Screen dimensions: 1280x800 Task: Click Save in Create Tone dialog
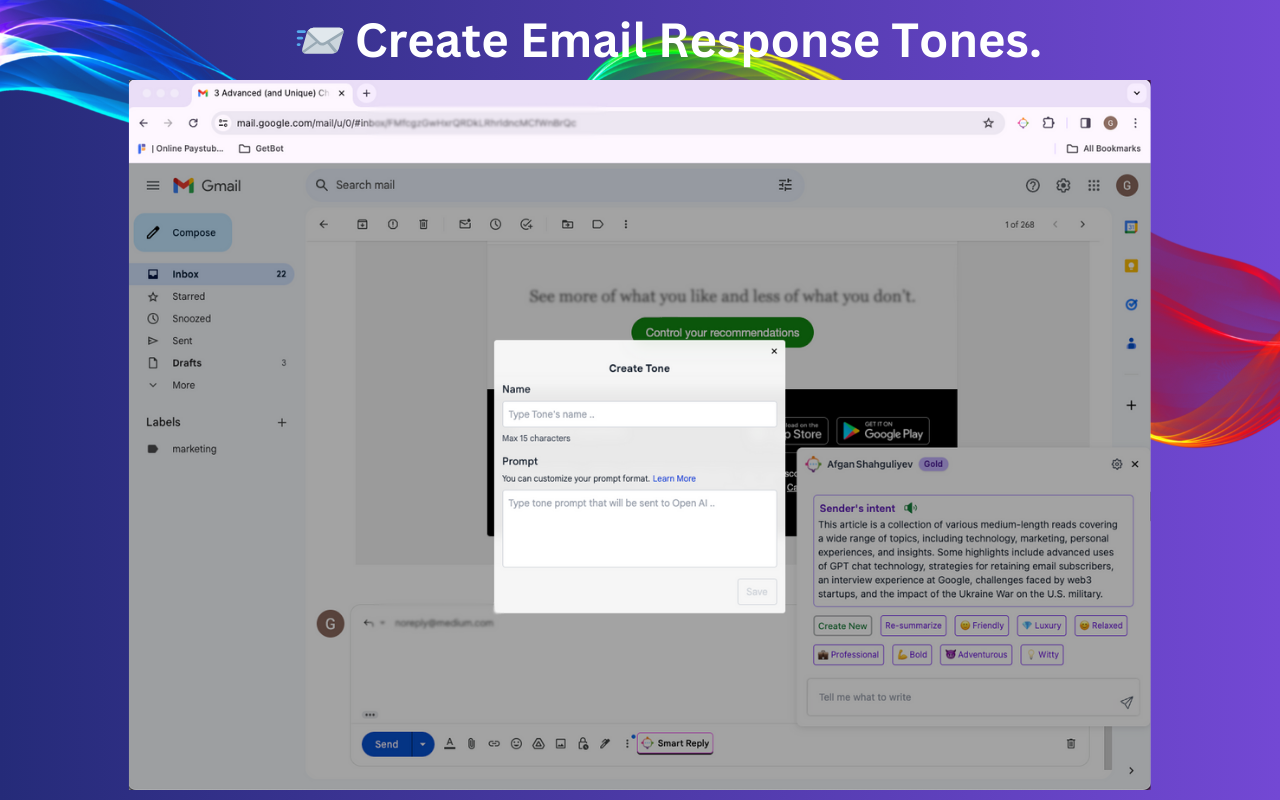click(x=757, y=591)
